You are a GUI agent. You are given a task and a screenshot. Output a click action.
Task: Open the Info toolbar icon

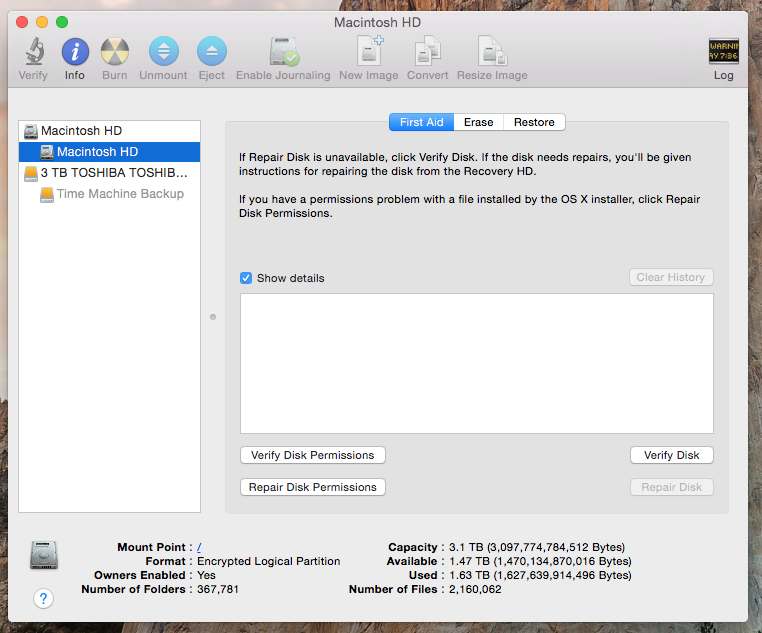tap(75, 51)
